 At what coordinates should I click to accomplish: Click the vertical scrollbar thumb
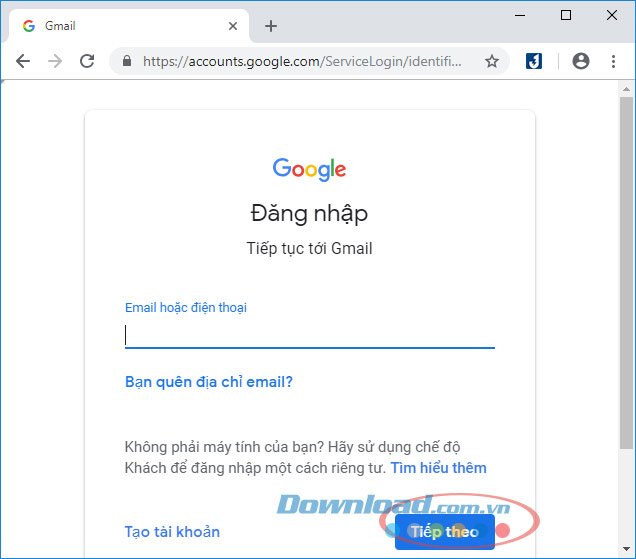pos(626,273)
